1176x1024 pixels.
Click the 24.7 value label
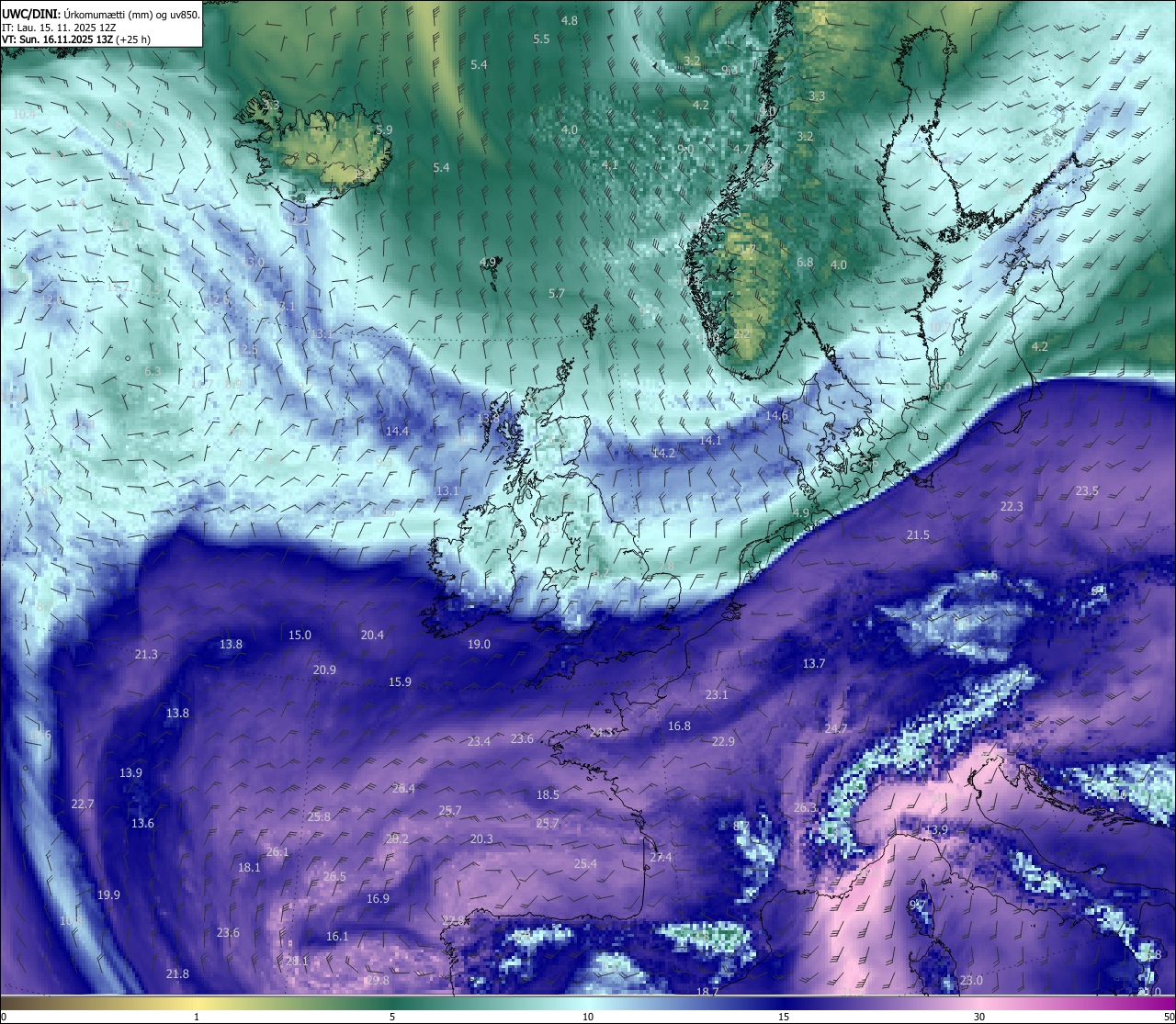(x=836, y=729)
